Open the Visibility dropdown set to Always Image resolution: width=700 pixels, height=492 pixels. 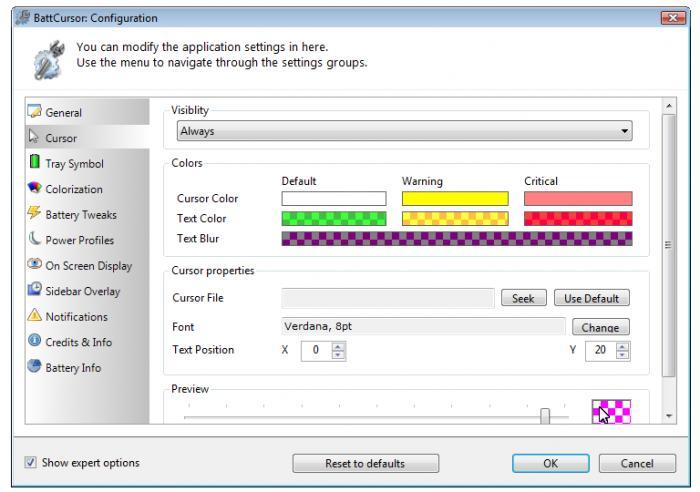pyautogui.click(x=404, y=131)
